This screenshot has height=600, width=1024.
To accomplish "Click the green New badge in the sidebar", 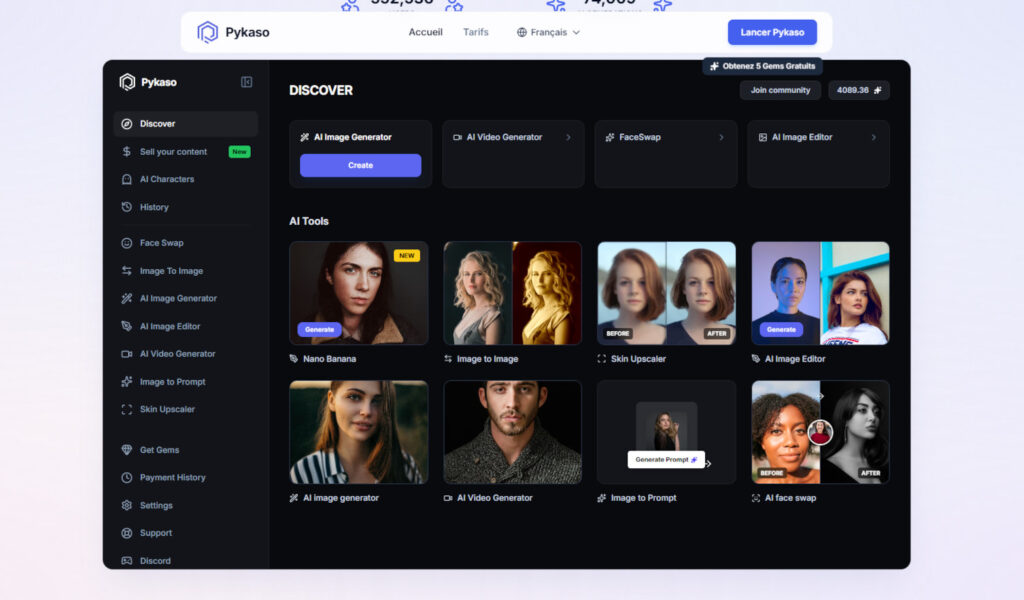I will click(x=240, y=151).
